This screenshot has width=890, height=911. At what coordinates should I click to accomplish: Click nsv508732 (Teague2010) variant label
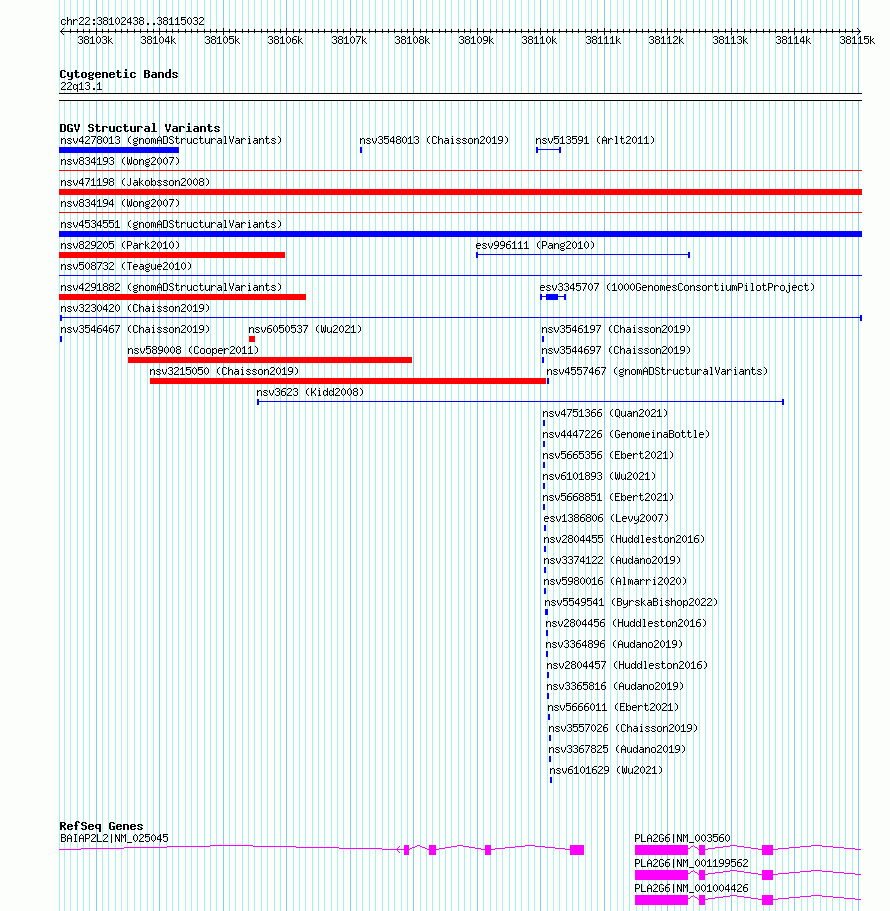(x=126, y=266)
